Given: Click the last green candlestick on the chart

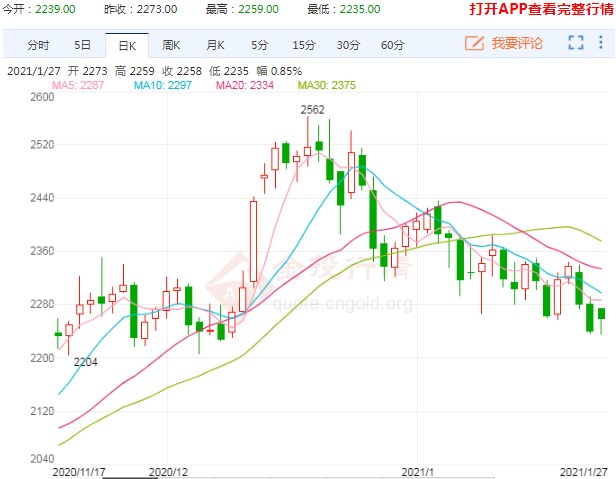Looking at the screenshot, I should pos(601,319).
